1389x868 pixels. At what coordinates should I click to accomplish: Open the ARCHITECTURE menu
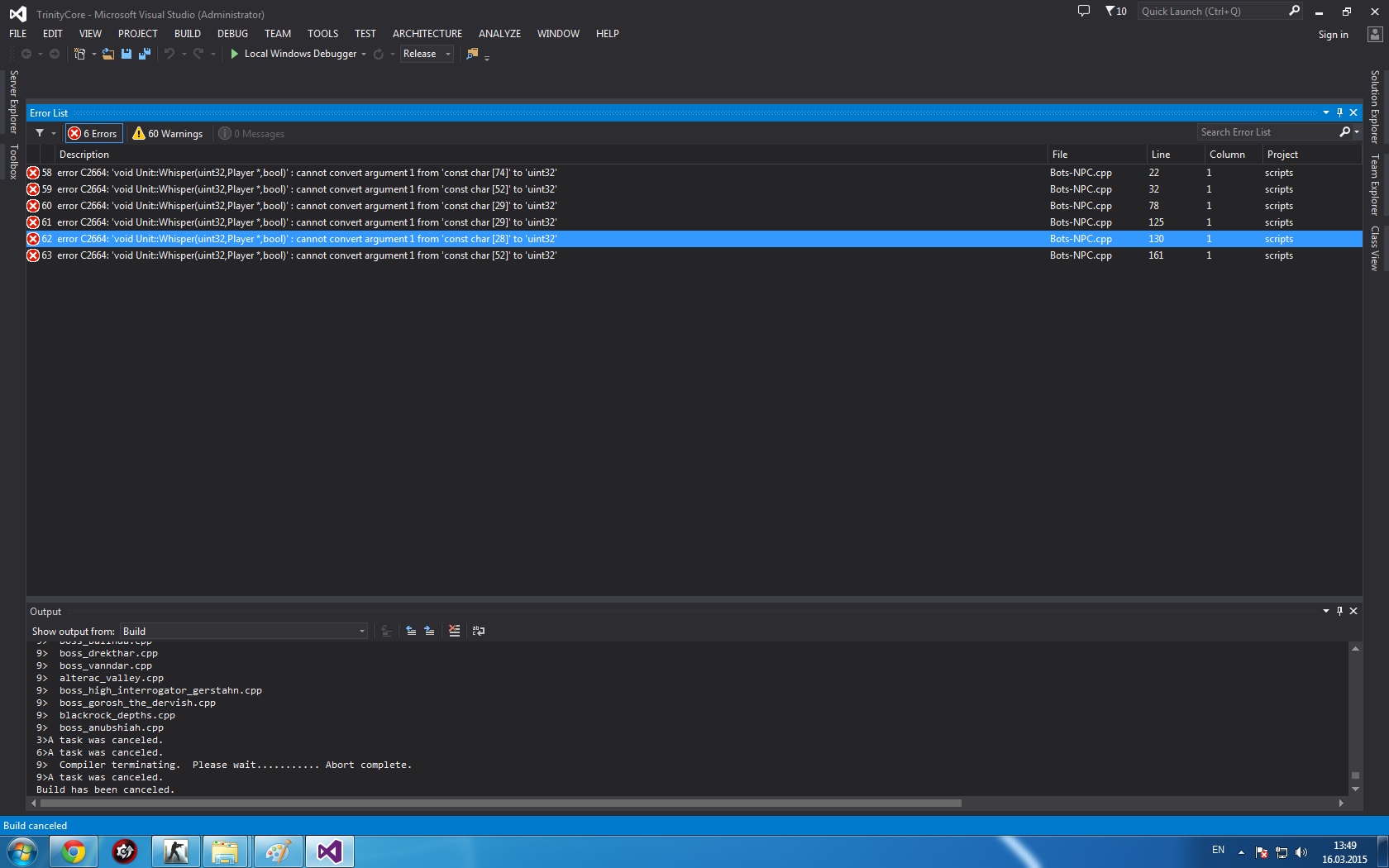coord(427,34)
